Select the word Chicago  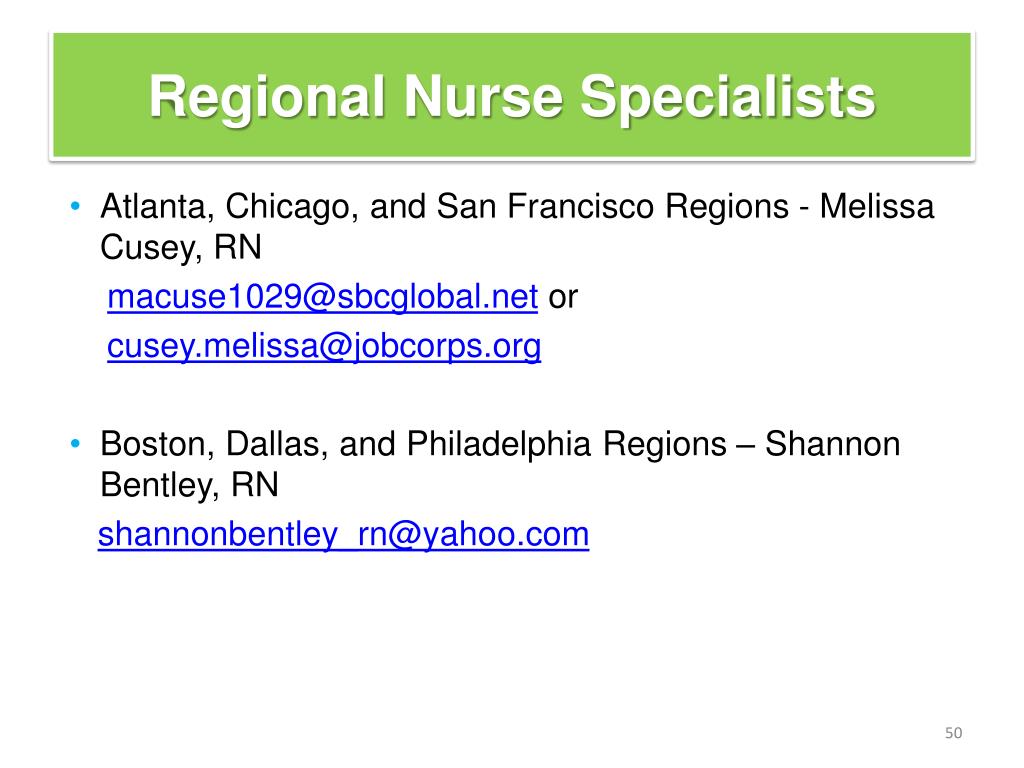(x=287, y=208)
